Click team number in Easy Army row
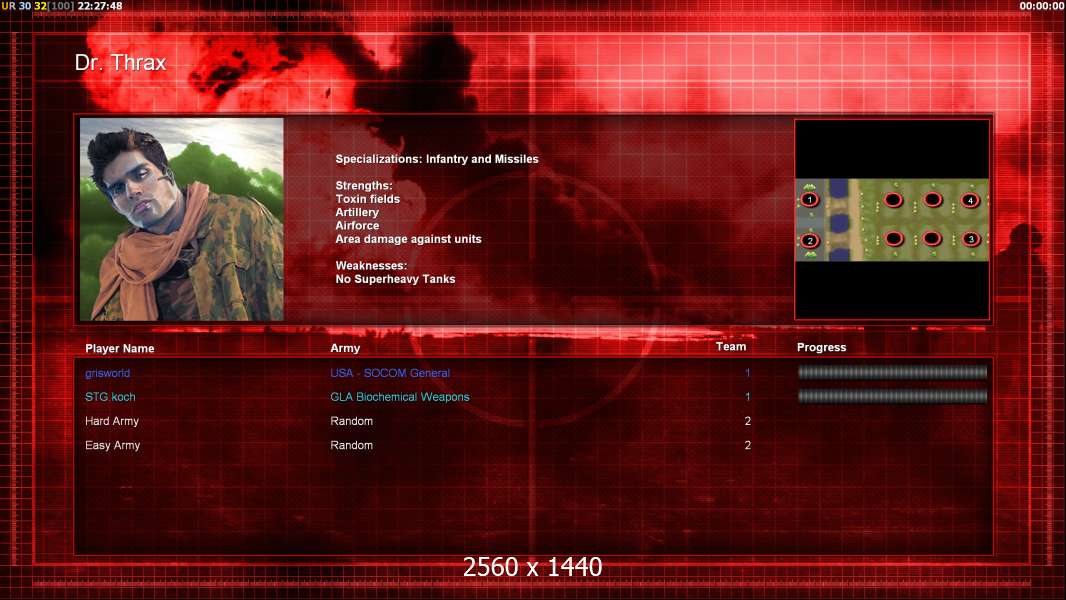Image resolution: width=1066 pixels, height=600 pixels. [x=747, y=445]
